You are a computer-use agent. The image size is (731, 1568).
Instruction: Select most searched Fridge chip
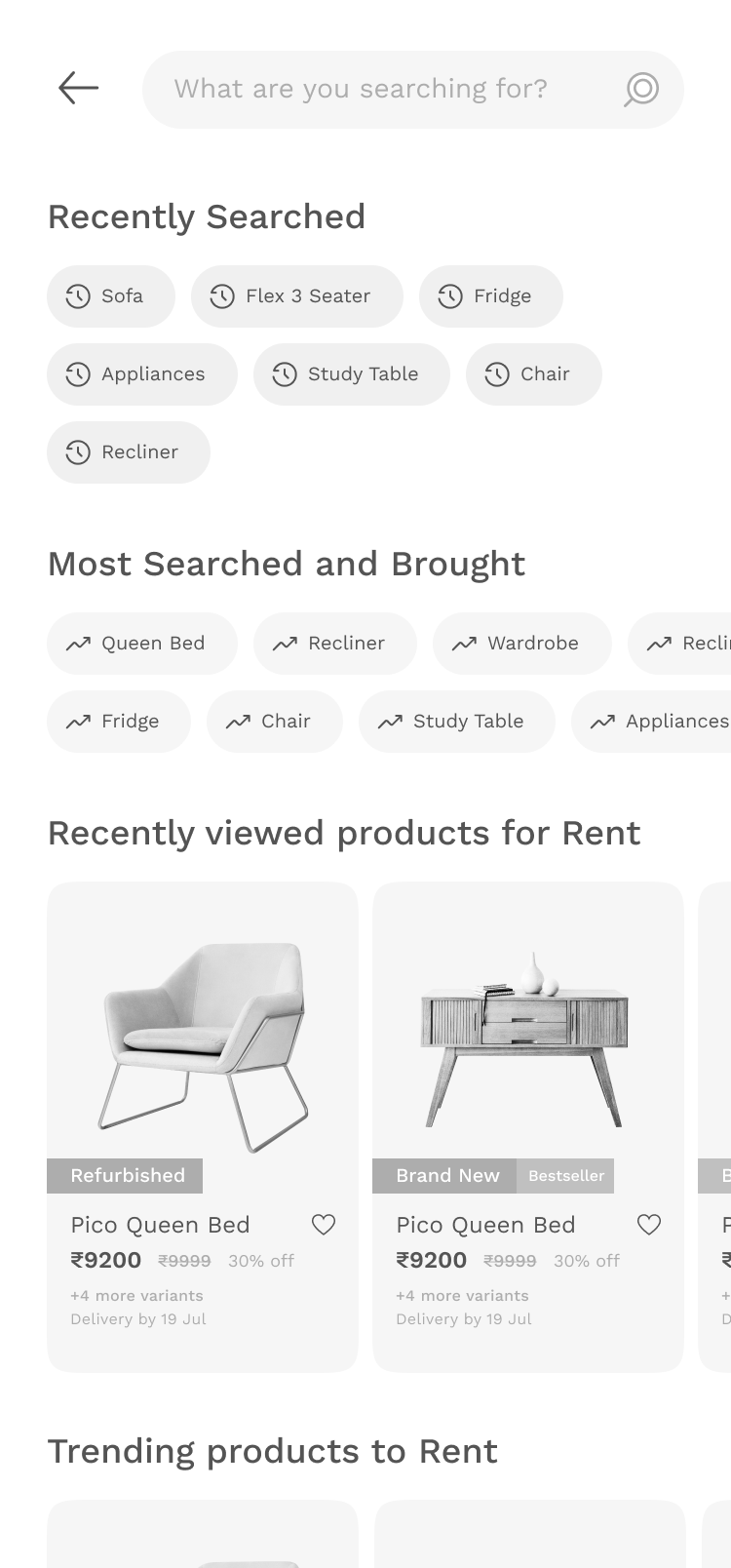119,722
